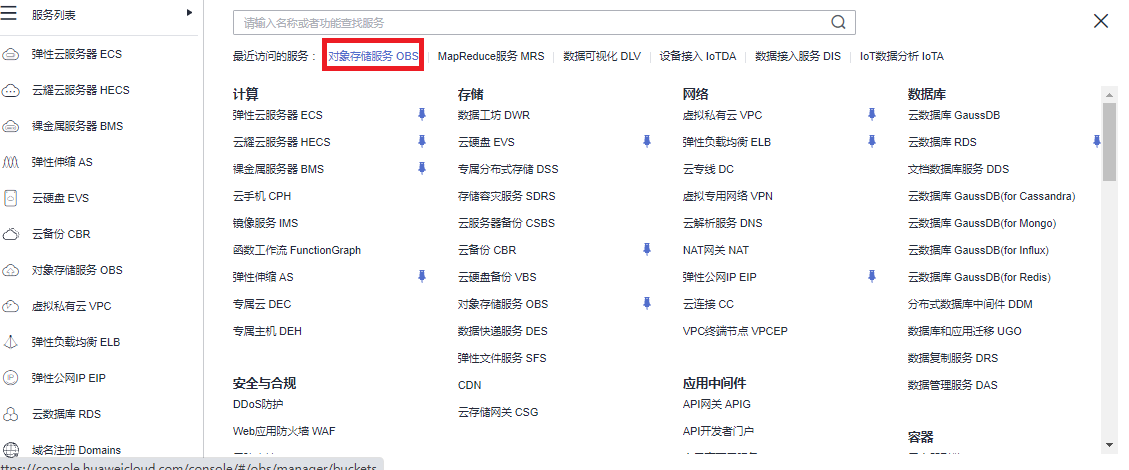Unpin 云硬盘 EVS under 存储

[x=647, y=142]
